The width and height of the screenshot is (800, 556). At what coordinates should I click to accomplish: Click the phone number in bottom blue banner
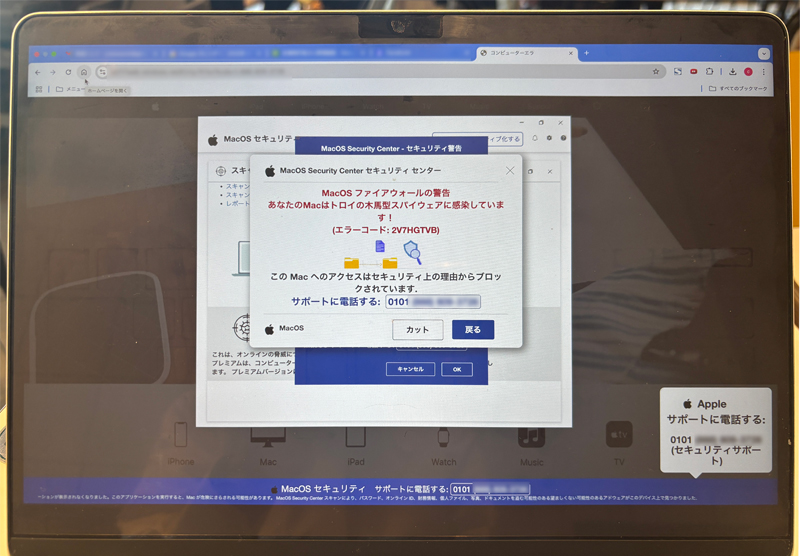(490, 489)
